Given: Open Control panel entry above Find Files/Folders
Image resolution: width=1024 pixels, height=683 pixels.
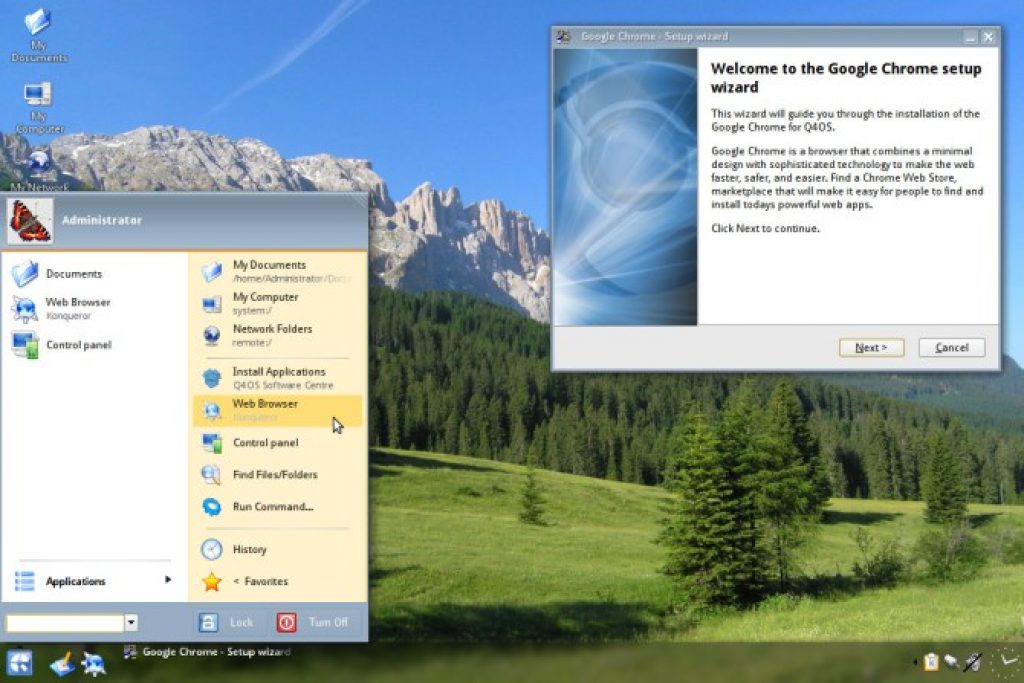Looking at the screenshot, I should click(278, 443).
